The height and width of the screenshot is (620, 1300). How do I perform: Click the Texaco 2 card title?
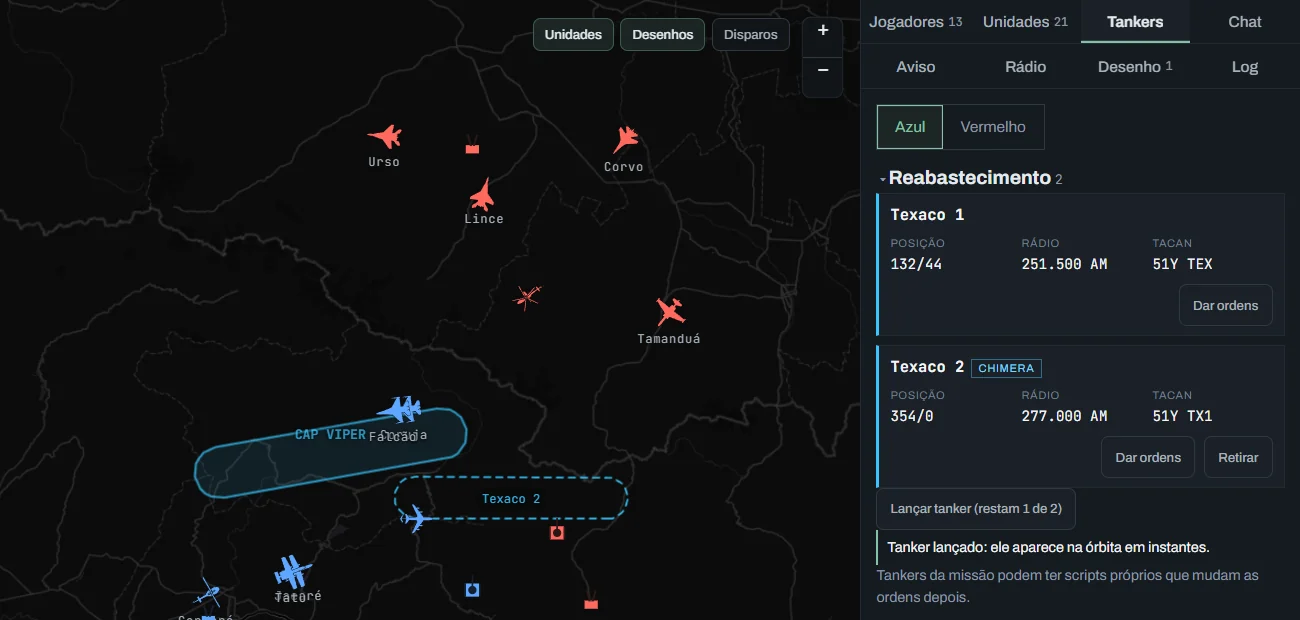click(927, 367)
